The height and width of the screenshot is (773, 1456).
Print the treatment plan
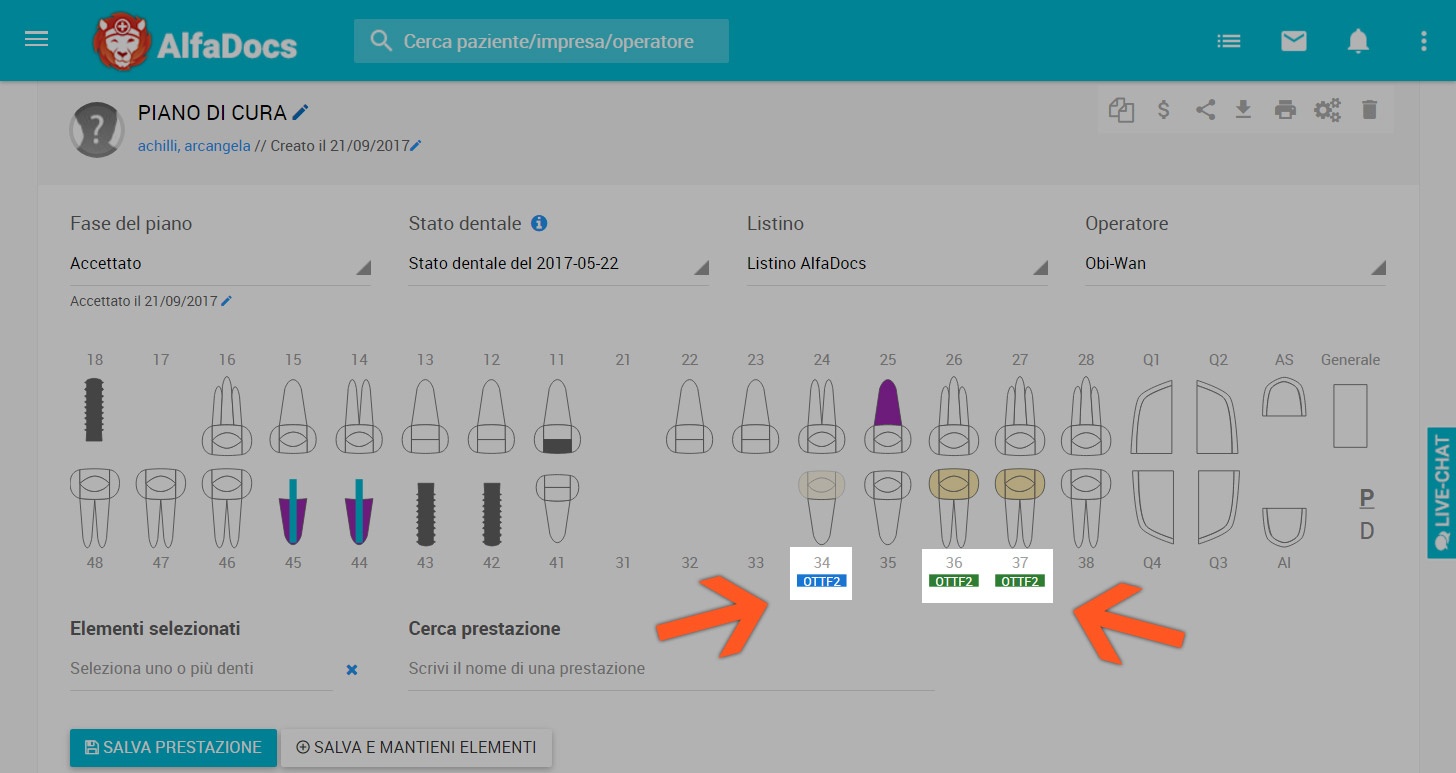click(x=1285, y=110)
